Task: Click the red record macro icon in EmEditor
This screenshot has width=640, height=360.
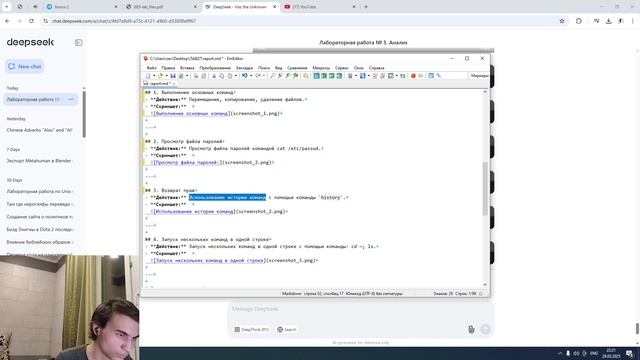Action: [x=413, y=76]
